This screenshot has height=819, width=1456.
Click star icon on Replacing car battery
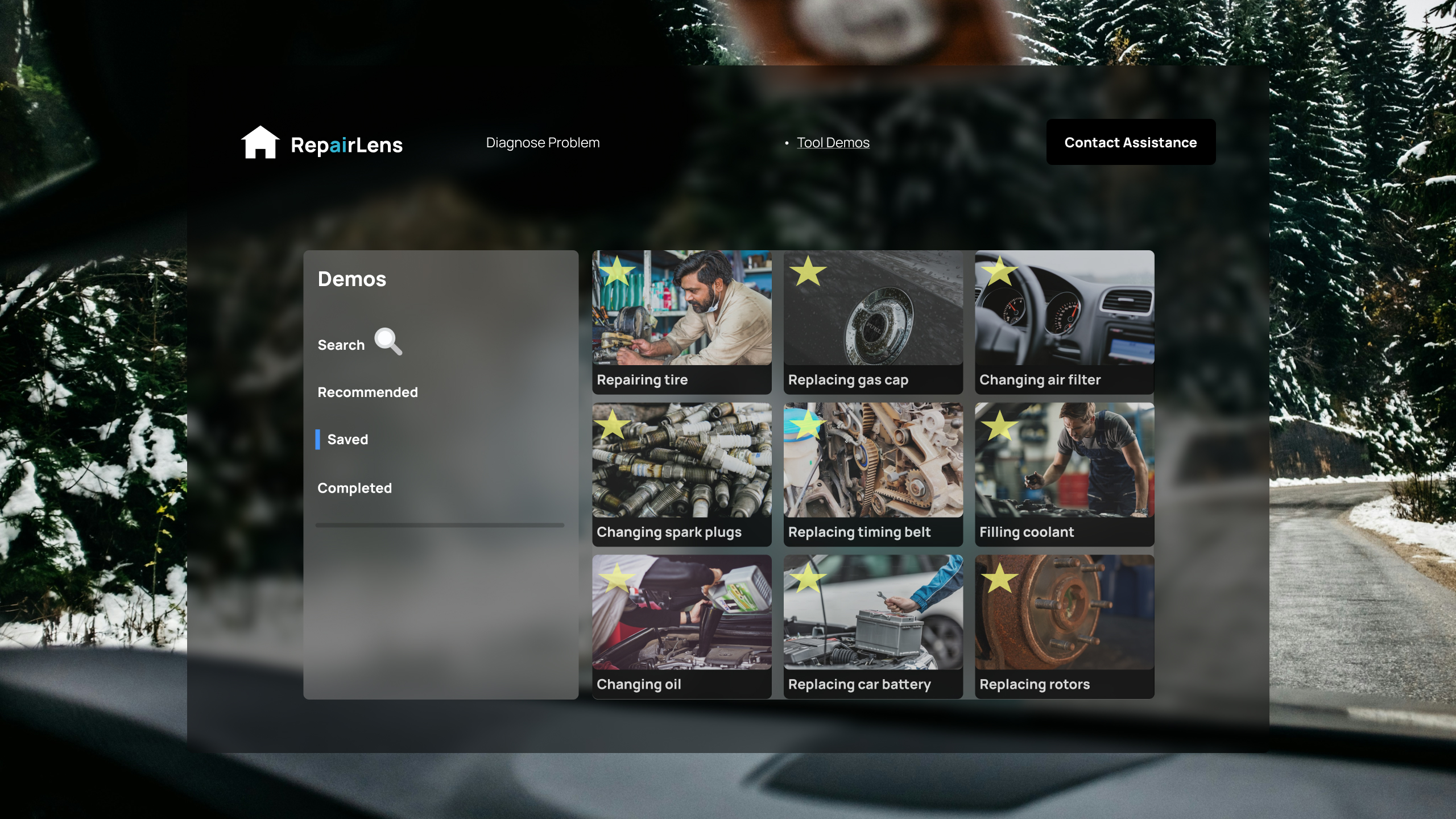tap(808, 578)
